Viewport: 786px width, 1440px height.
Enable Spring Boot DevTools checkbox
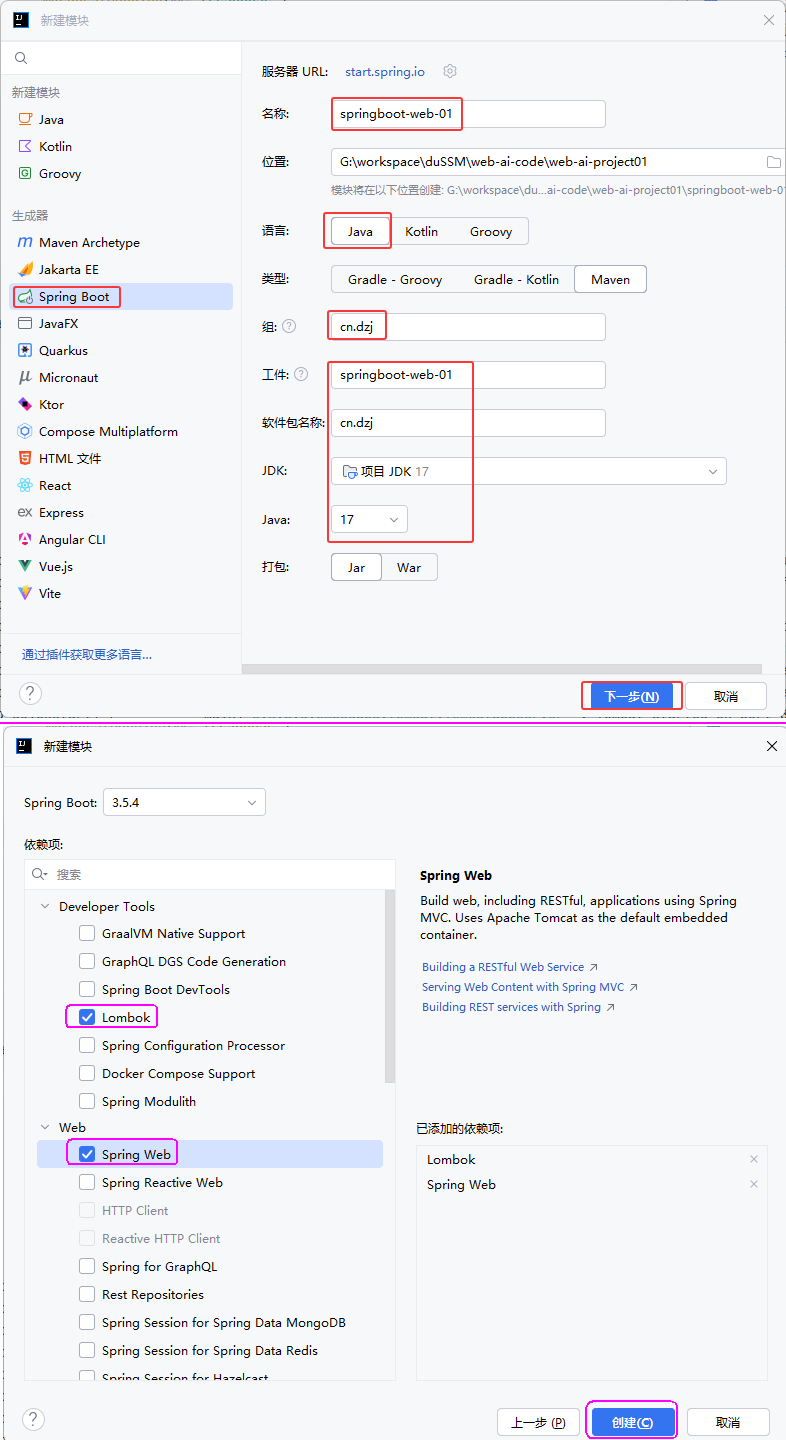point(87,990)
